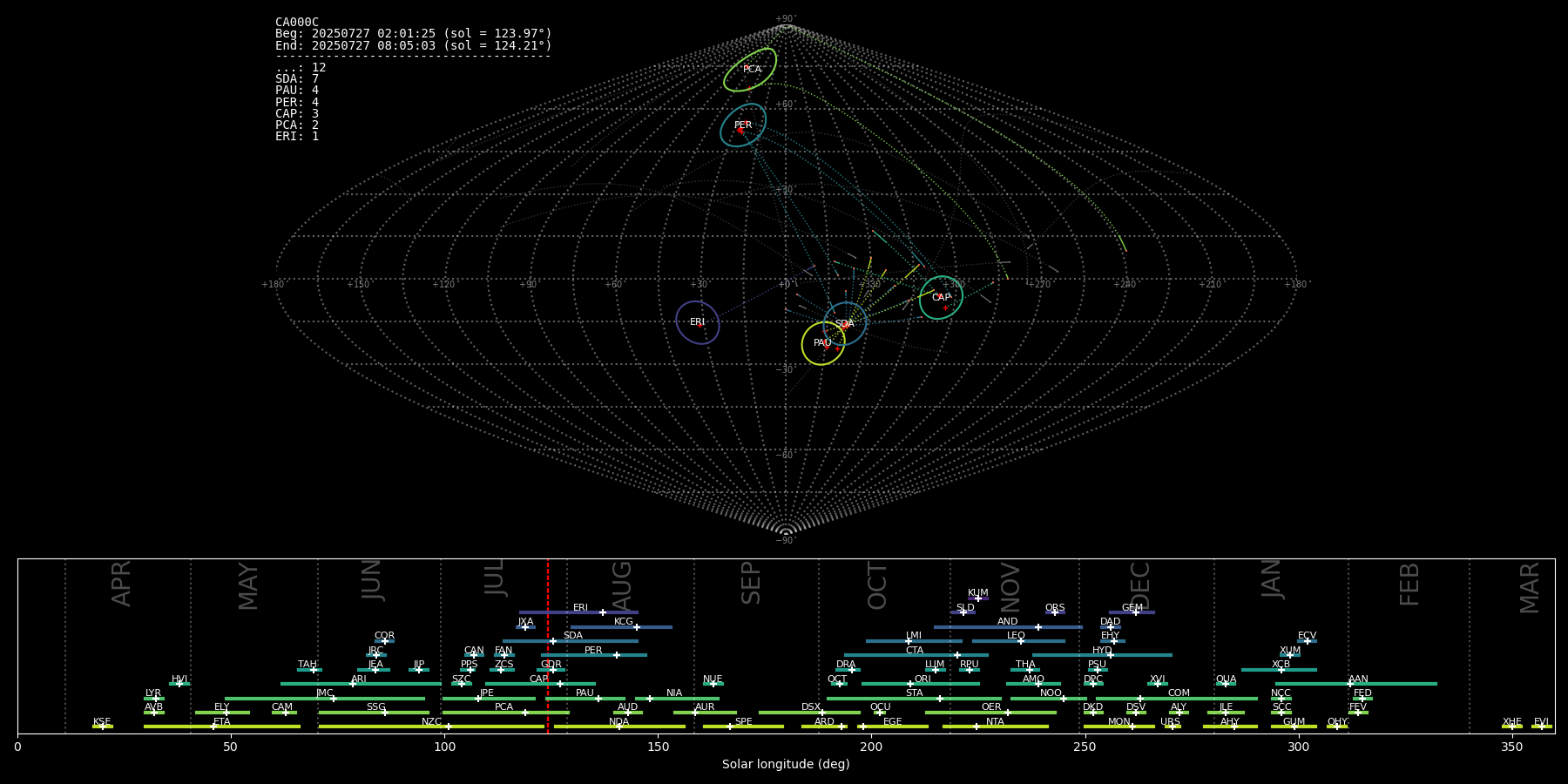Screen dimensions: 1568x784
Task: Click the 'ERI: 1' count entry
Action: (297, 137)
